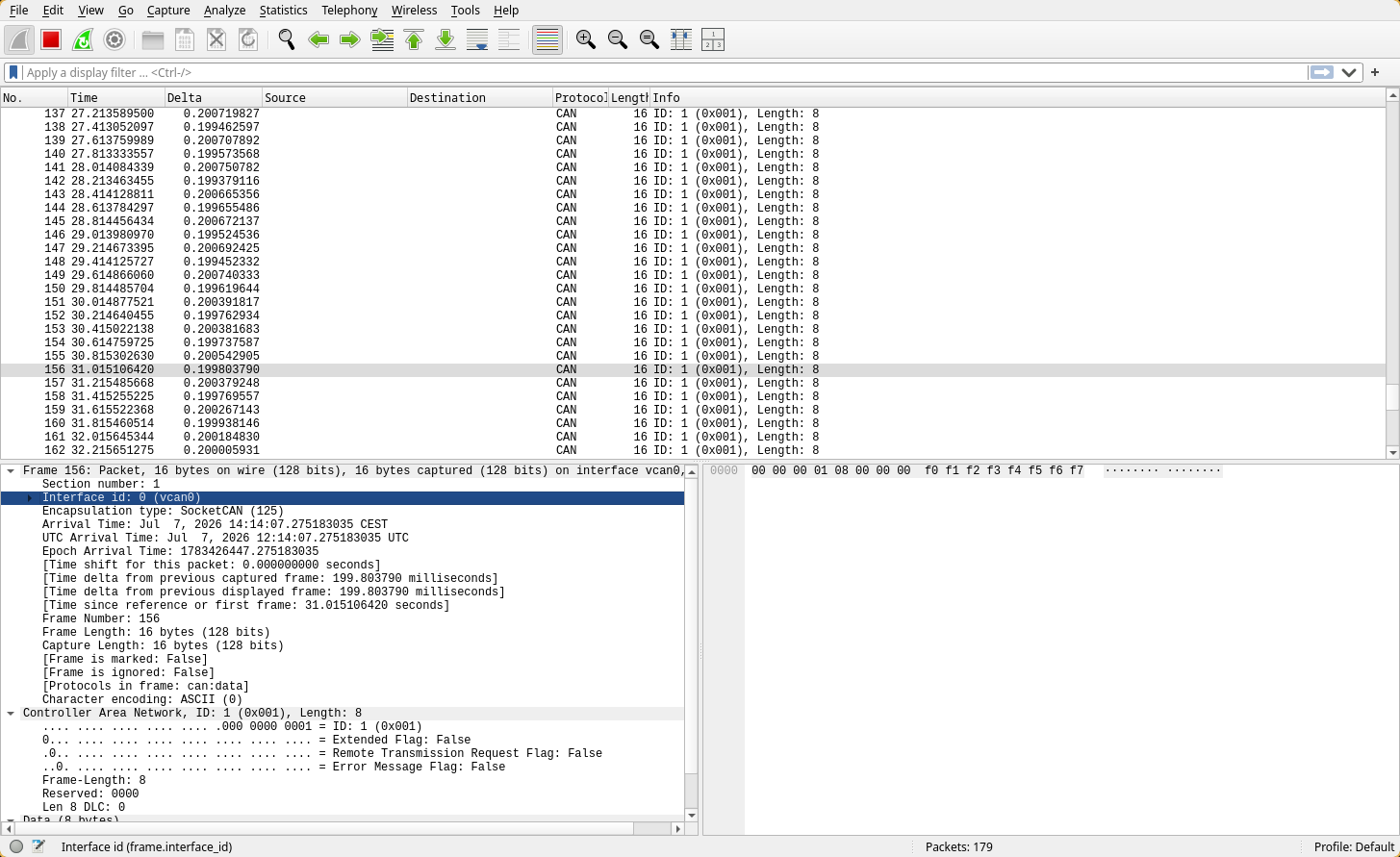The image size is (1400, 857).
Task: Expand the Interface id (vcan0) node
Action: click(30, 497)
